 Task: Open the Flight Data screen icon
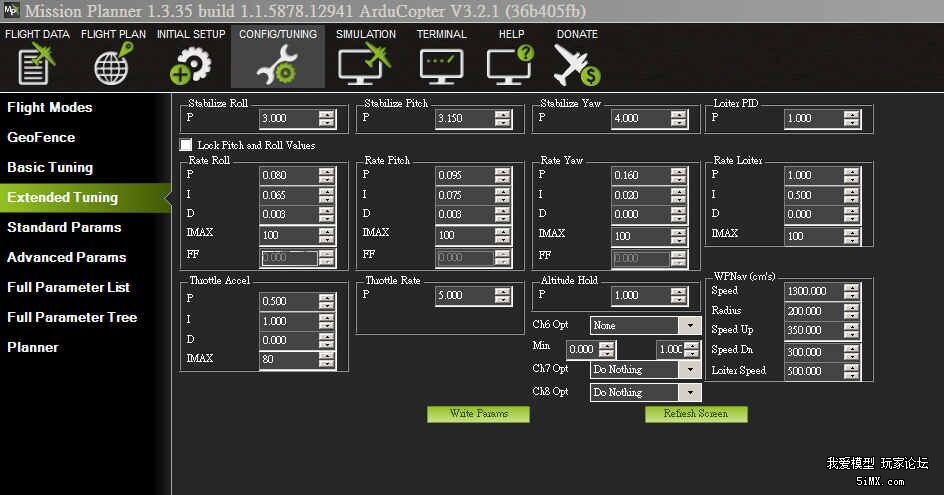click(x=37, y=64)
